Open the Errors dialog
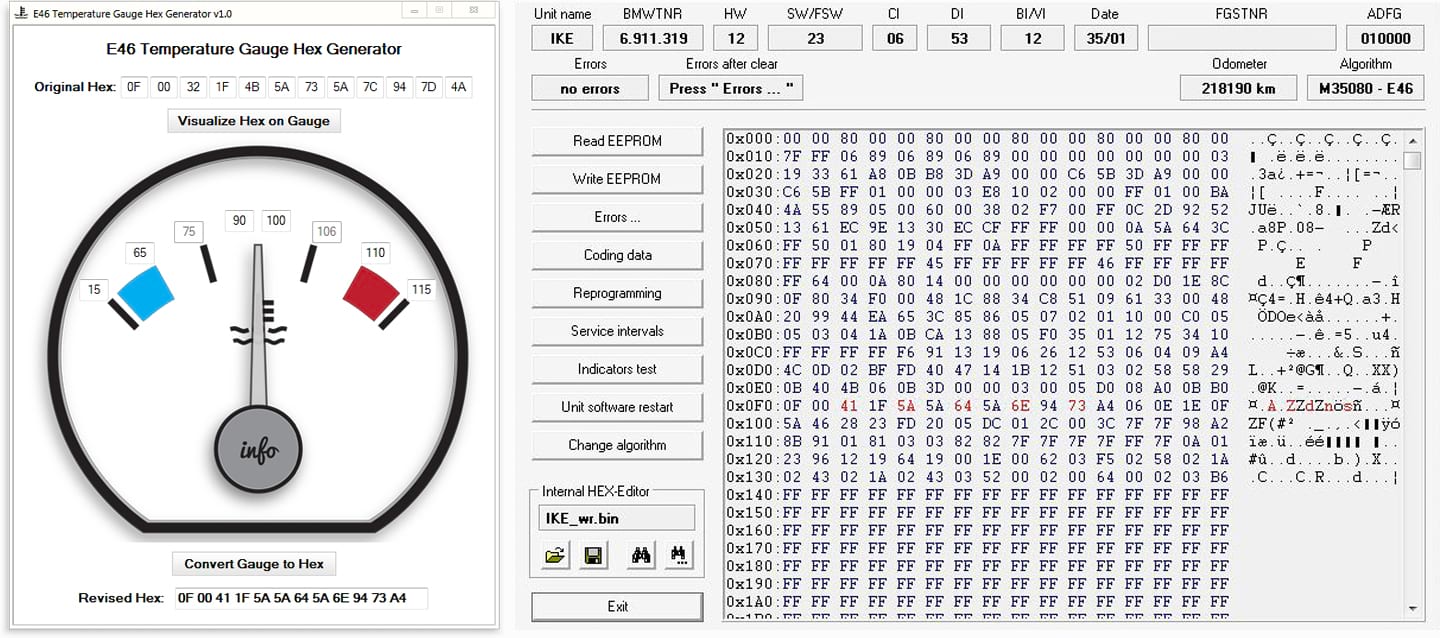This screenshot has height=638, width=1440. point(617,216)
